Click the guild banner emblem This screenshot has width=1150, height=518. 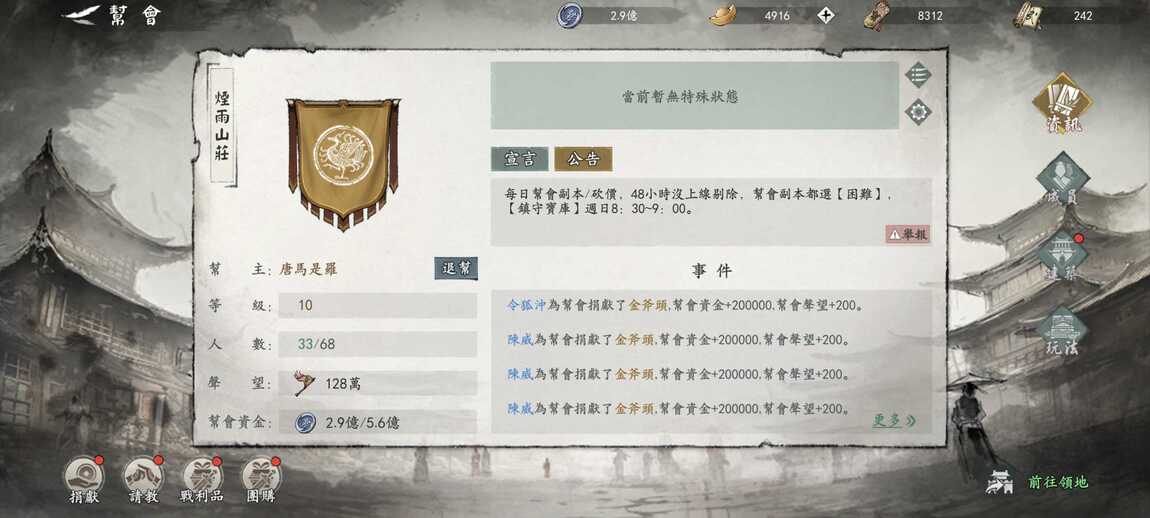pyautogui.click(x=343, y=164)
